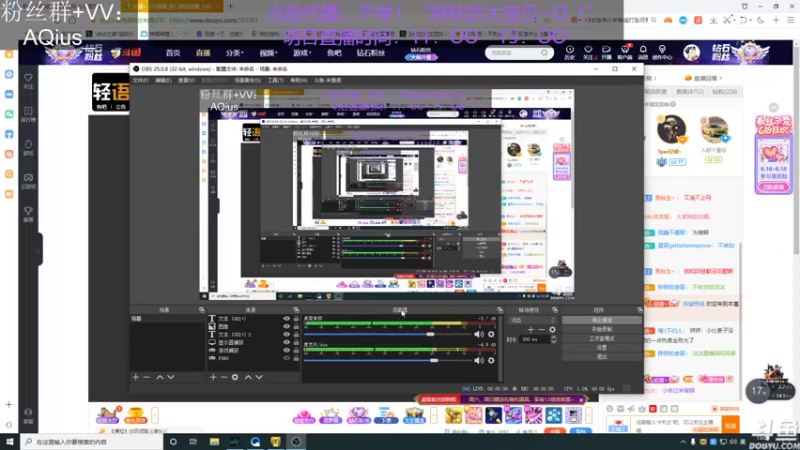Click the 退出 exit button in OBS
This screenshot has height=450, width=800.
click(x=602, y=357)
